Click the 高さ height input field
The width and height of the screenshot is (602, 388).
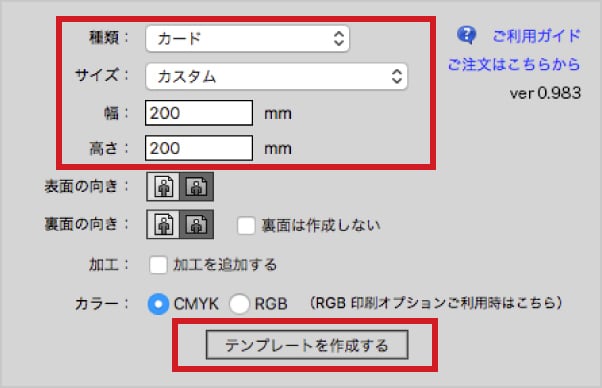(x=199, y=148)
